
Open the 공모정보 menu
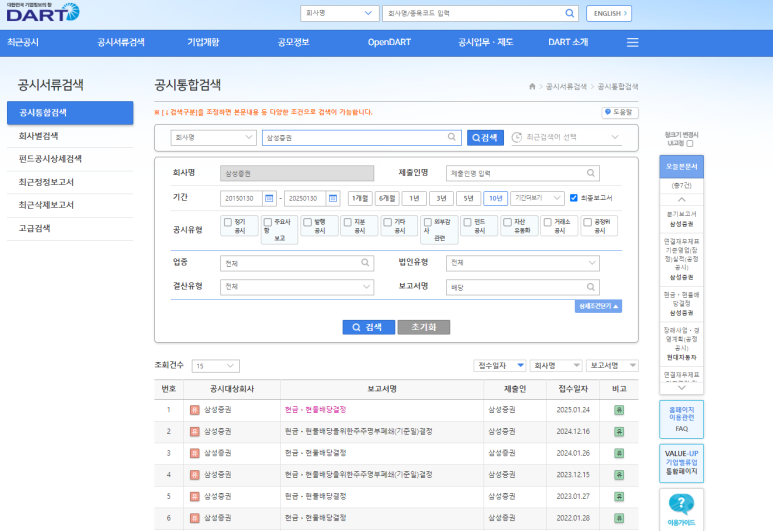click(293, 42)
